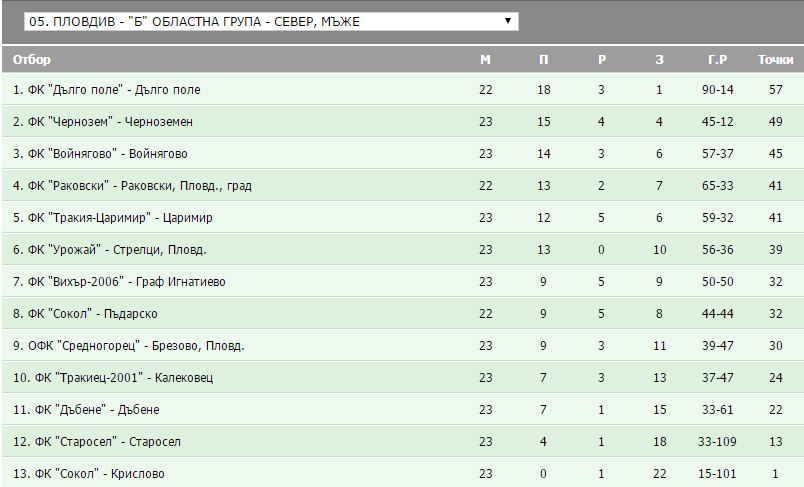Open team ФК "Дълго поле" row
The width and height of the screenshot is (804, 487).
coord(107,90)
